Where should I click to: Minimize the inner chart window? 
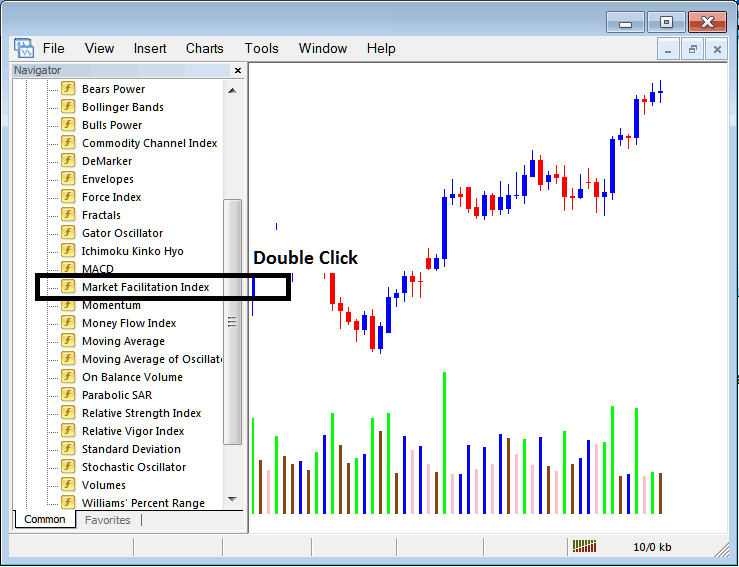click(668, 49)
